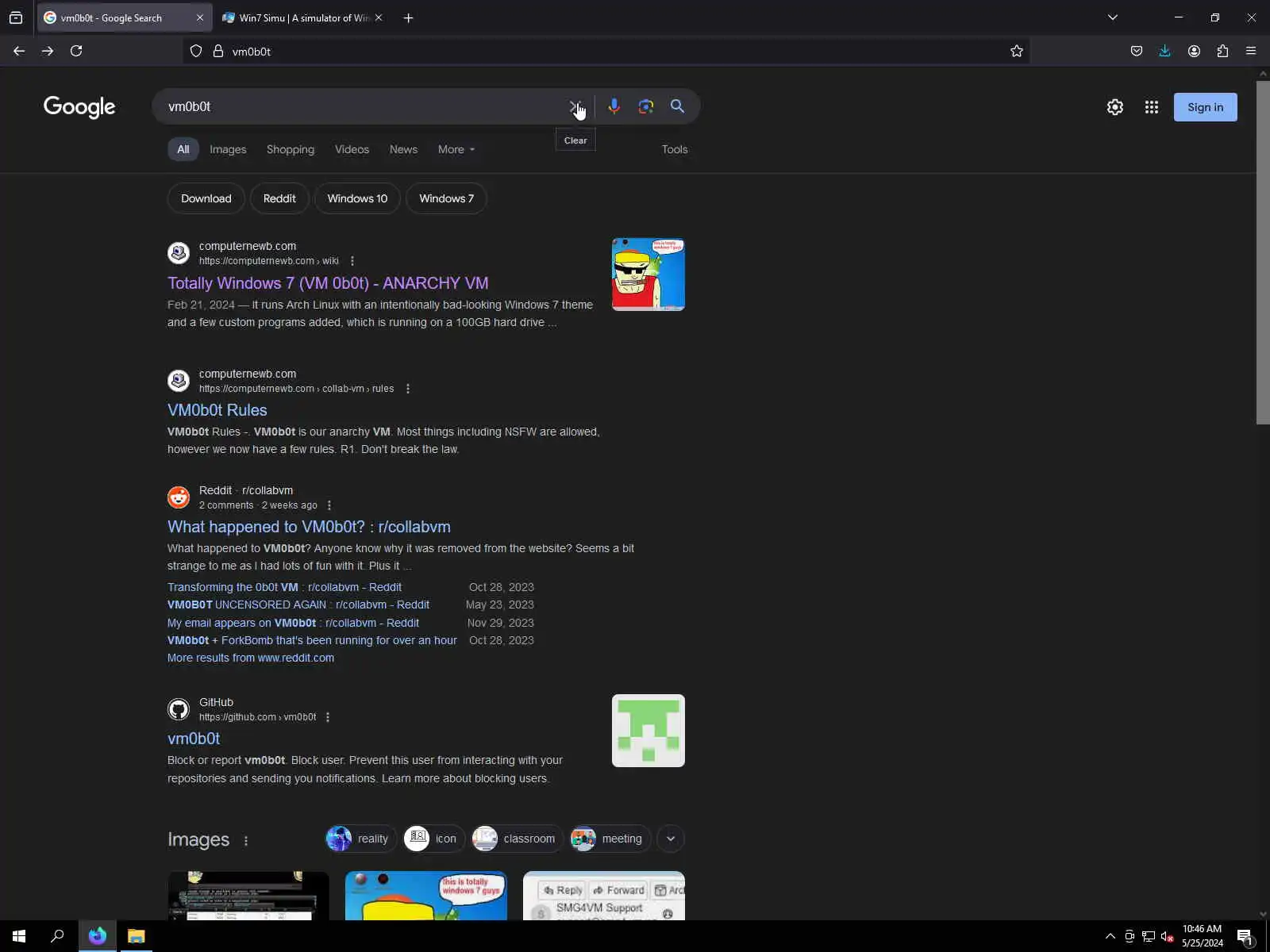Switch to News results
The width and height of the screenshot is (1270, 952).
click(403, 149)
